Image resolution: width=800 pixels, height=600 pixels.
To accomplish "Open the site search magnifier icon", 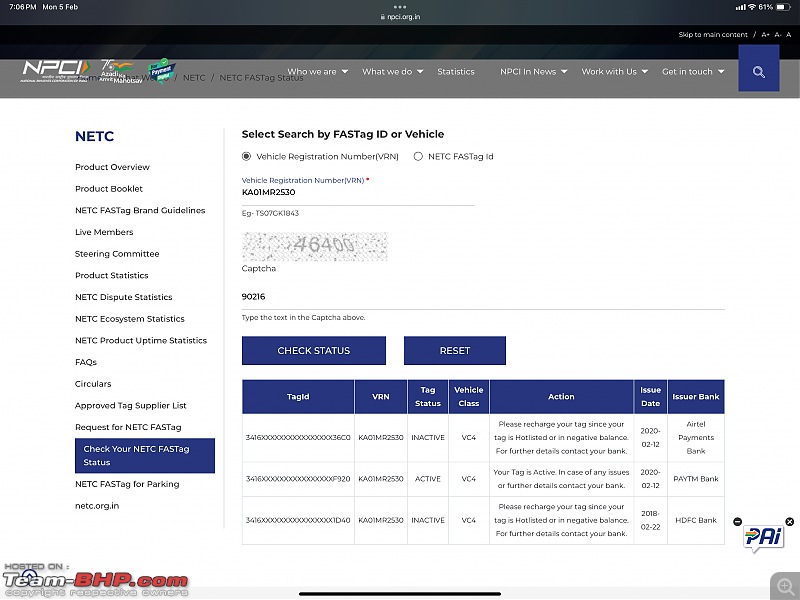I will [x=759, y=72].
